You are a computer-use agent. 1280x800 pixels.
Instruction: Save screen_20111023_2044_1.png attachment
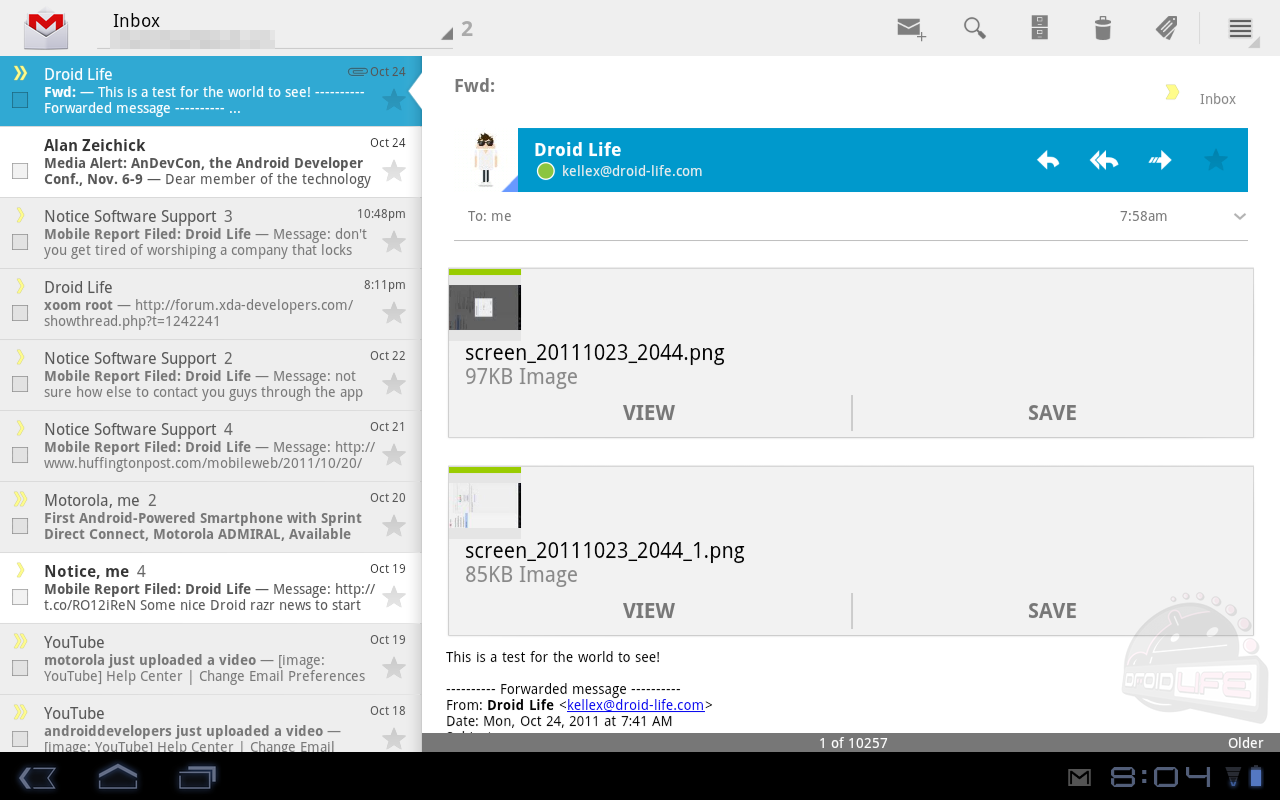[1052, 611]
